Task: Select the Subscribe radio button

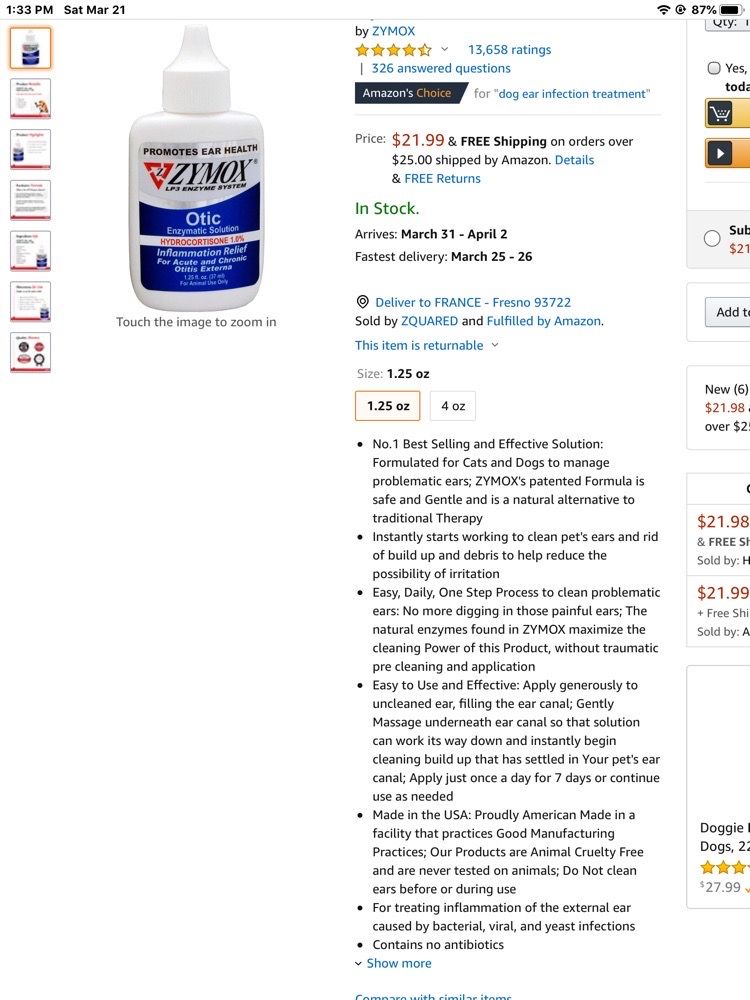Action: coord(712,239)
